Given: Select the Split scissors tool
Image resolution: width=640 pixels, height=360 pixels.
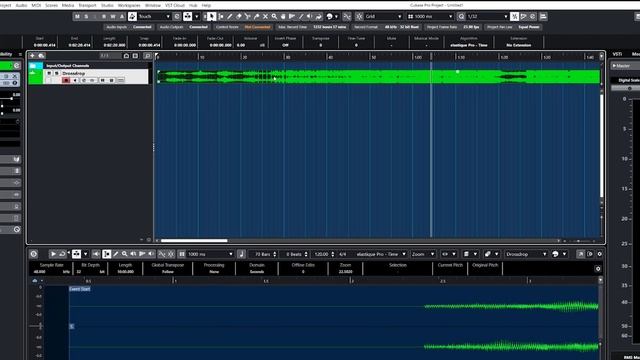Looking at the screenshot, I should coord(247,16).
